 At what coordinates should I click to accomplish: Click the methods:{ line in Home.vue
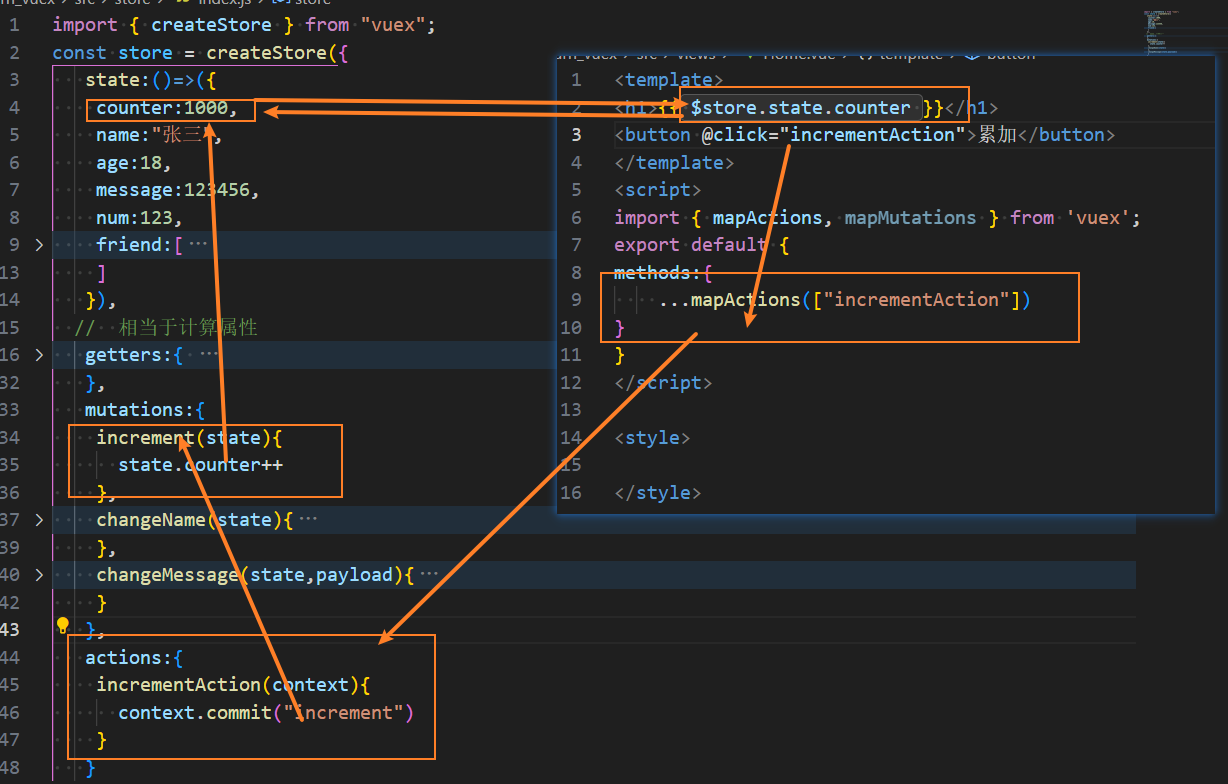(x=663, y=272)
